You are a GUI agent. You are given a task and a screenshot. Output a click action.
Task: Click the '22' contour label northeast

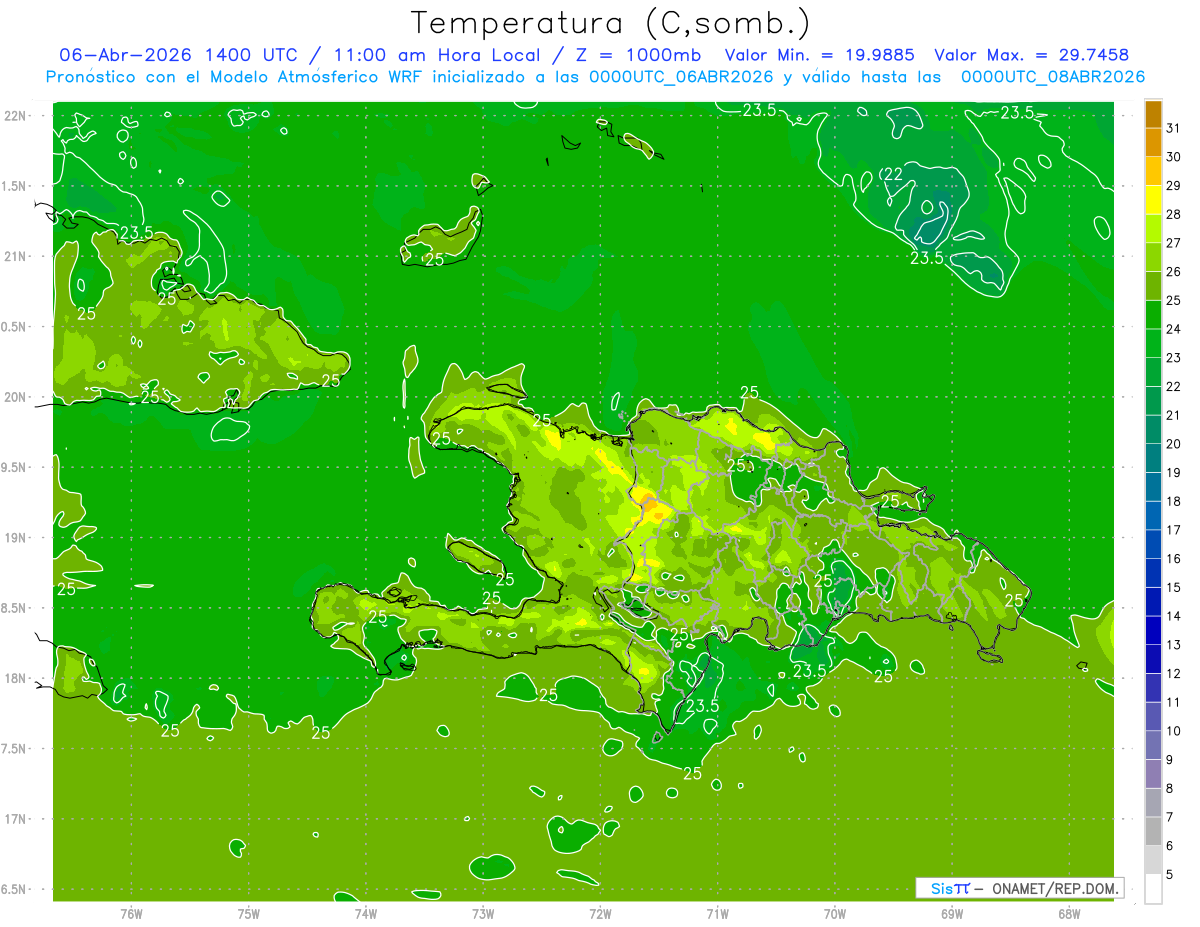pos(893,176)
